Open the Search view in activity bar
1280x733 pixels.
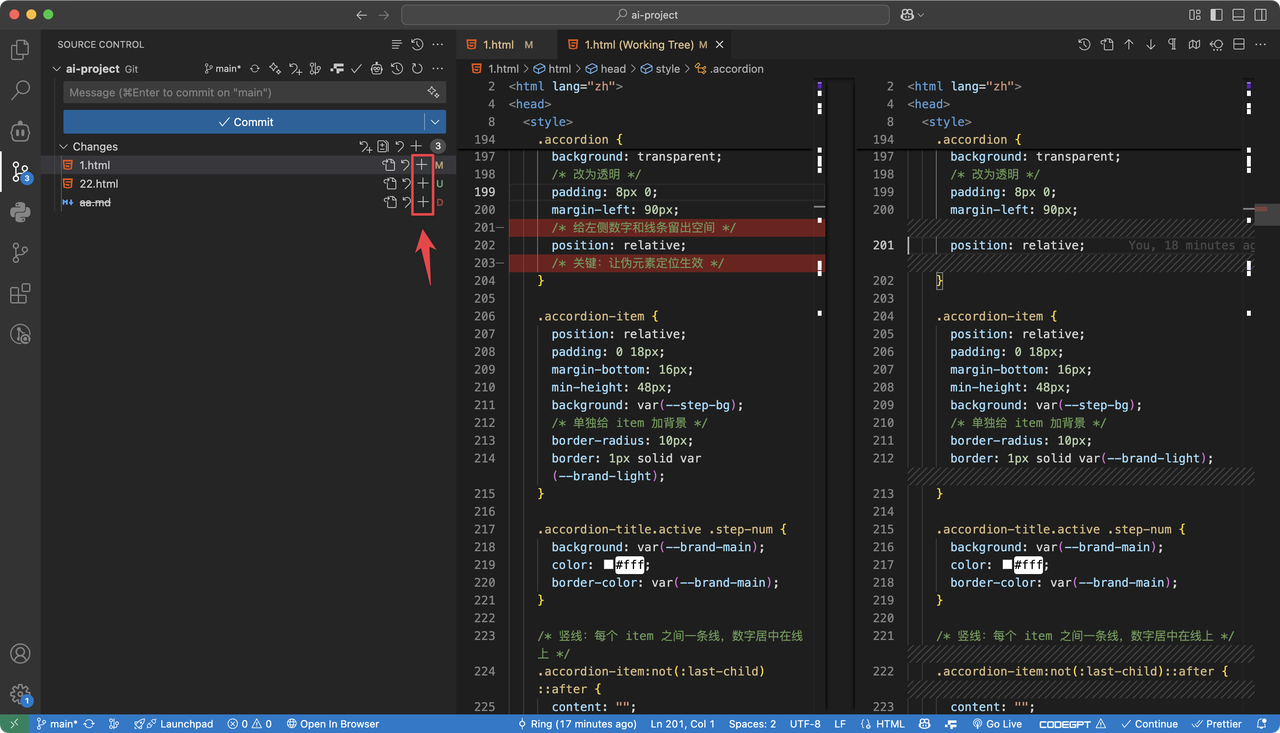[x=20, y=90]
